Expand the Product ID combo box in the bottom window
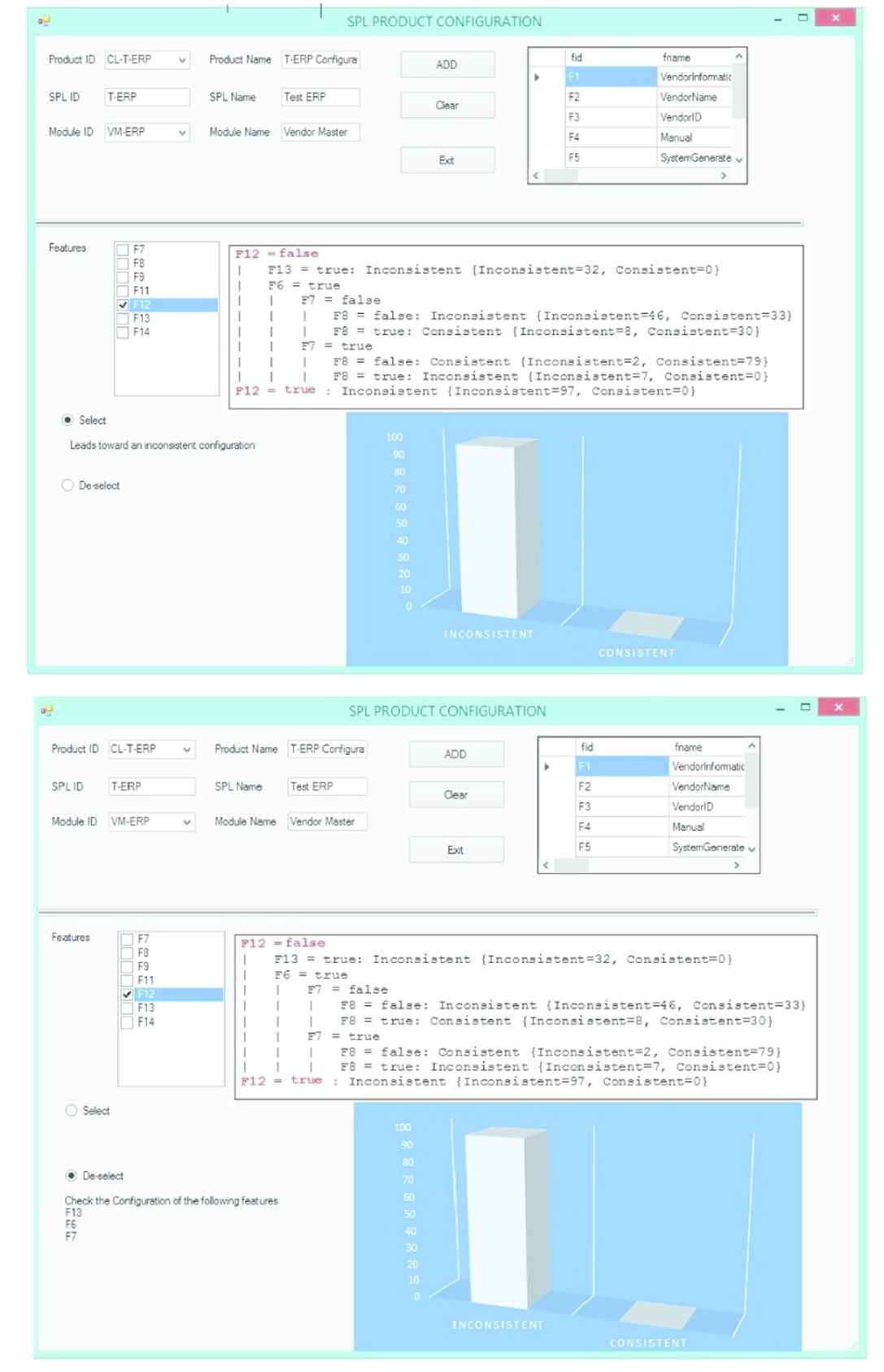 (x=187, y=750)
